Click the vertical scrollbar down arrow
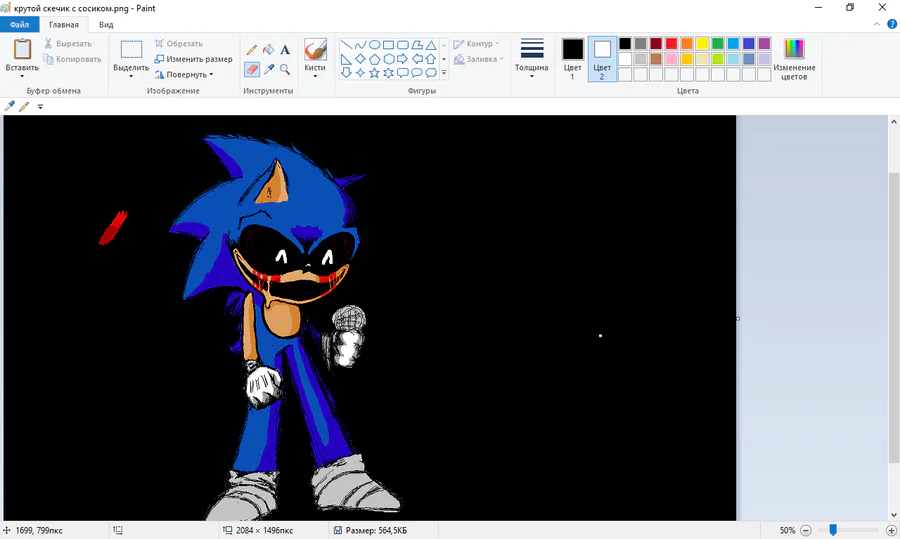900x539 pixels. coord(894,515)
